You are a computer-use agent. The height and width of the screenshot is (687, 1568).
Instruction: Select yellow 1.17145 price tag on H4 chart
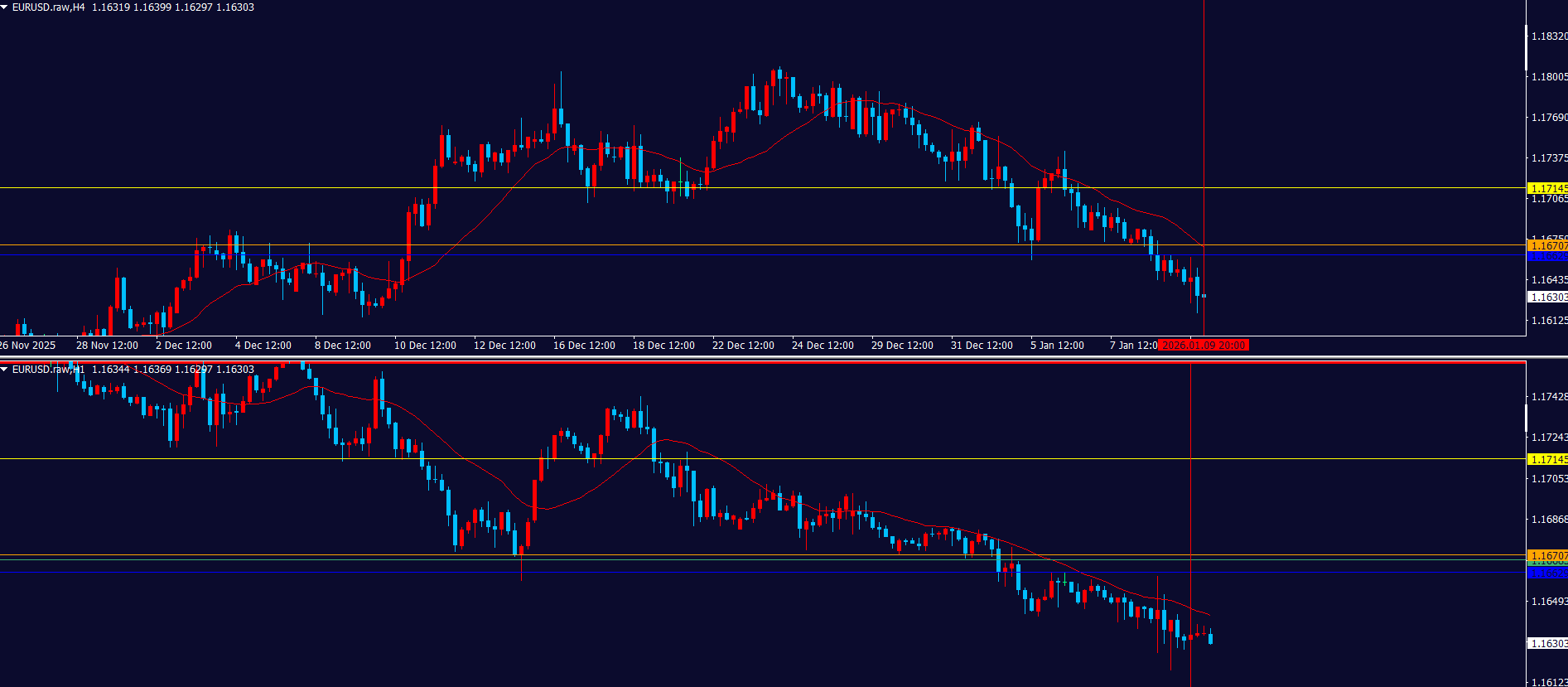[1547, 189]
